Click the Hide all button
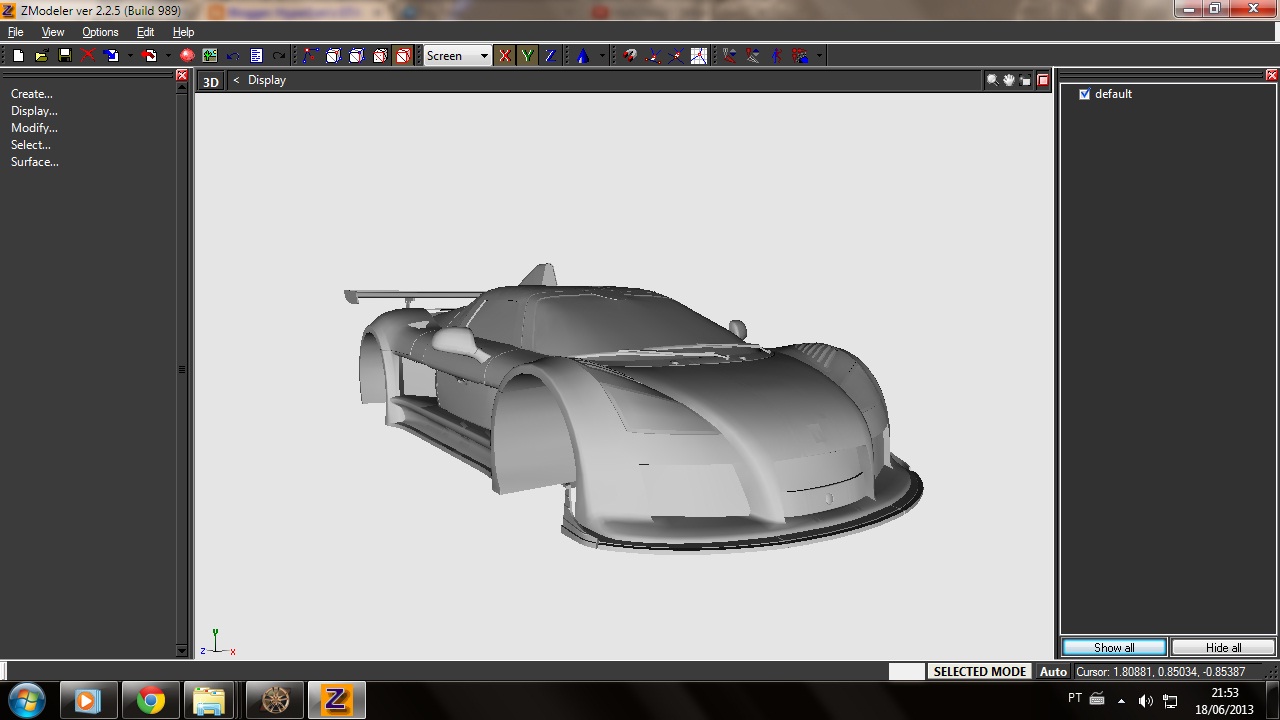The height and width of the screenshot is (720, 1280). (x=1223, y=648)
